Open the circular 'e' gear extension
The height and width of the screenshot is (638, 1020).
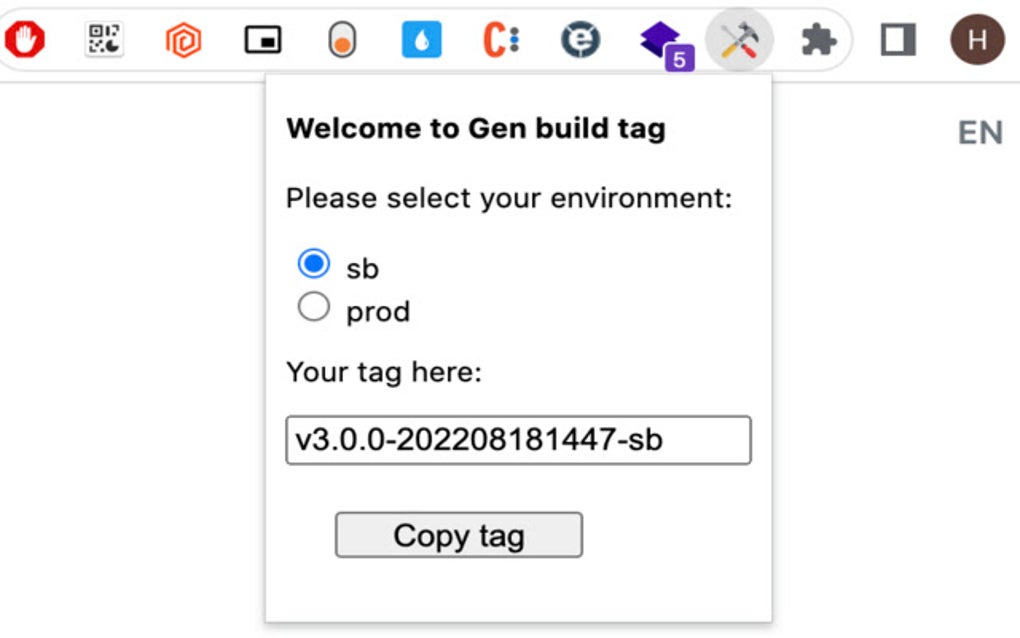tap(579, 37)
